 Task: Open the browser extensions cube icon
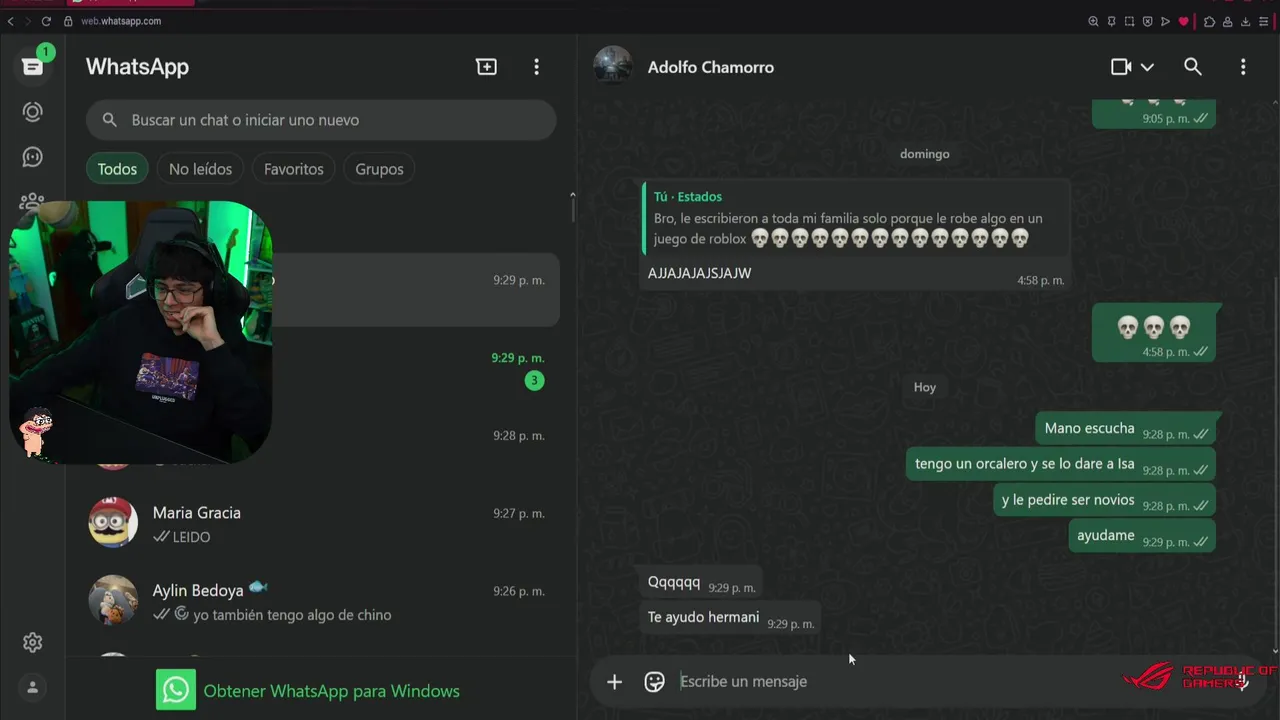[x=1210, y=21]
